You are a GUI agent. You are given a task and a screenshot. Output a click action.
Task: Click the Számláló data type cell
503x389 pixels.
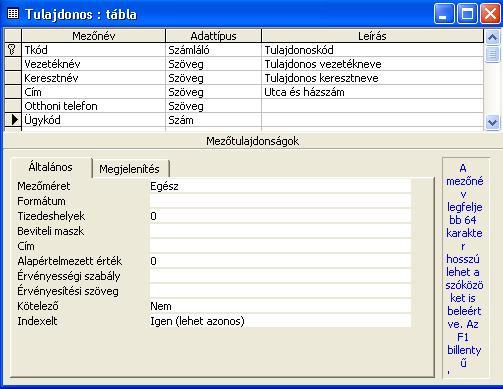(213, 50)
